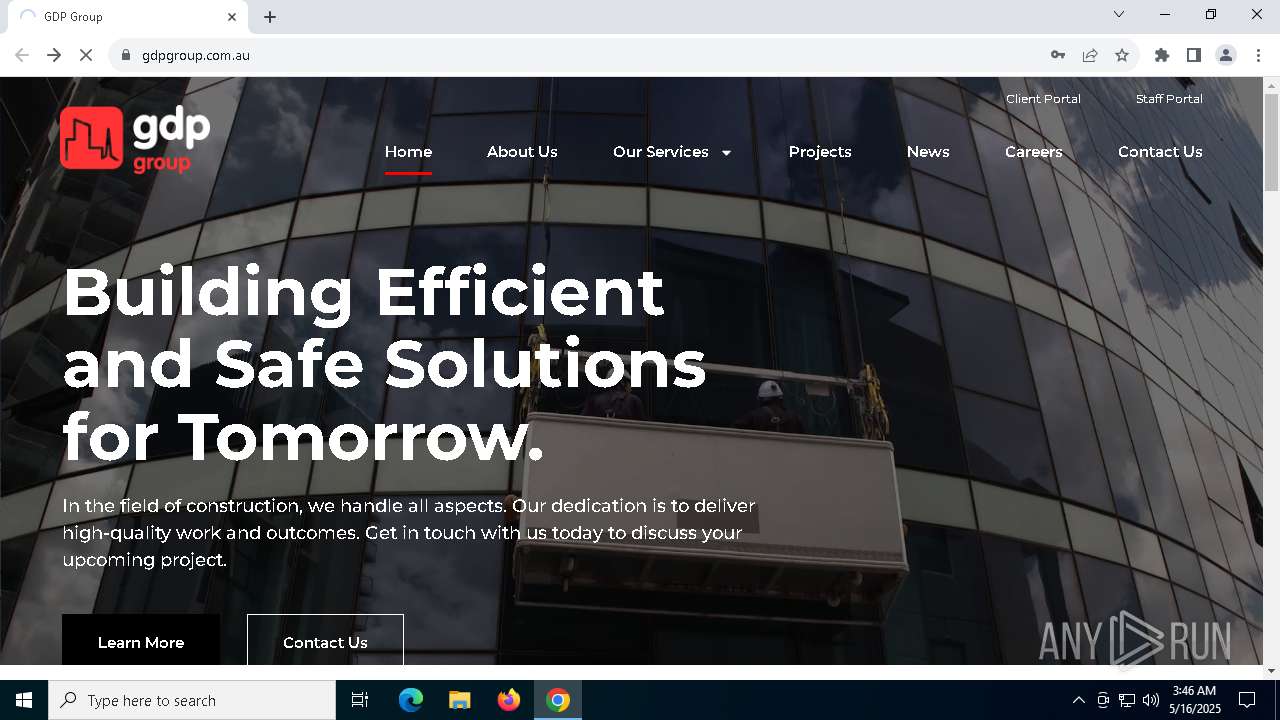This screenshot has width=1280, height=720.
Task: Show hidden system tray icons
Action: coord(1078,700)
